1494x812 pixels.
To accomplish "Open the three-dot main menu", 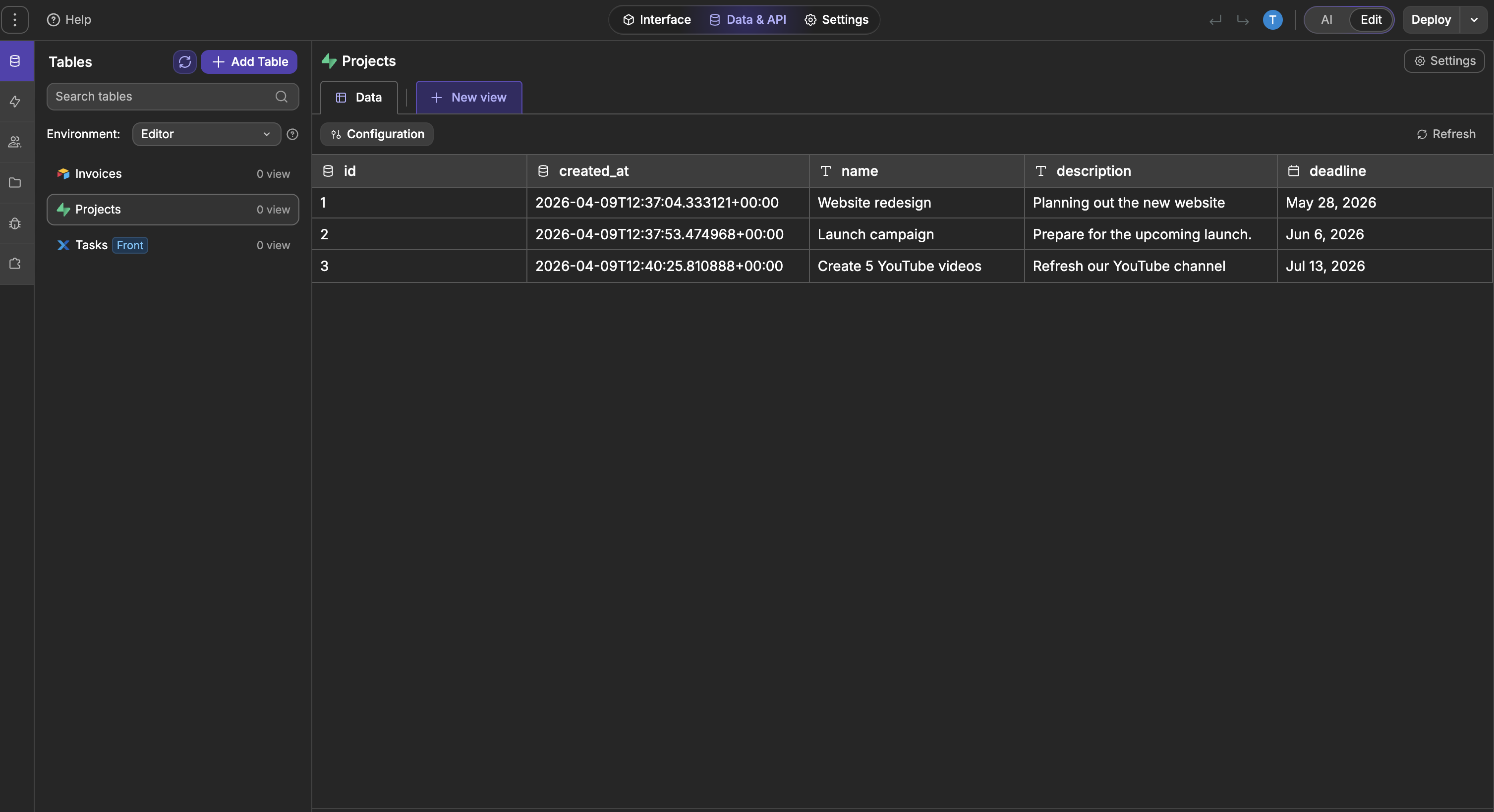I will 15,20.
